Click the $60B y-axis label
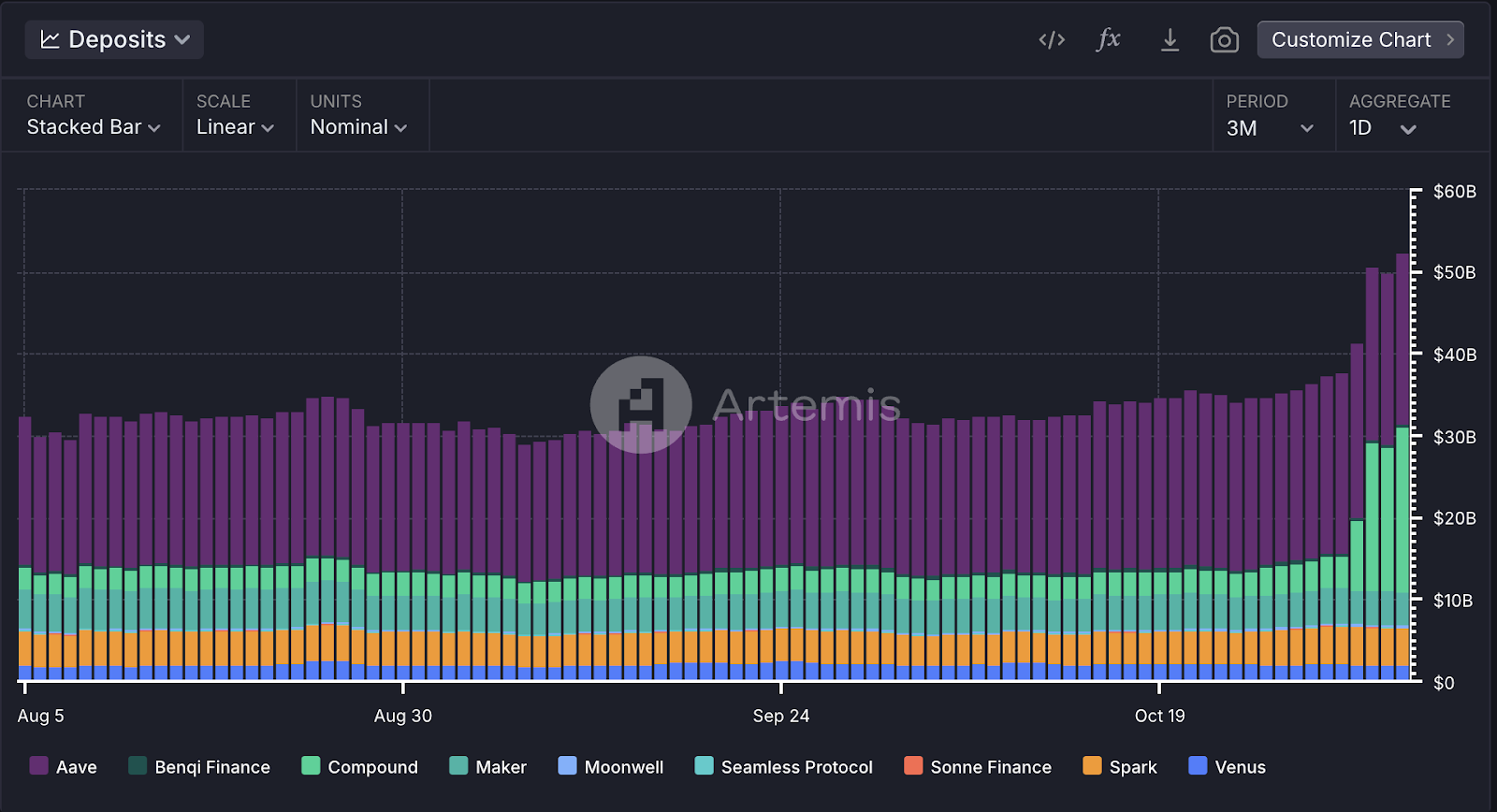The width and height of the screenshot is (1497, 812). click(x=1455, y=192)
